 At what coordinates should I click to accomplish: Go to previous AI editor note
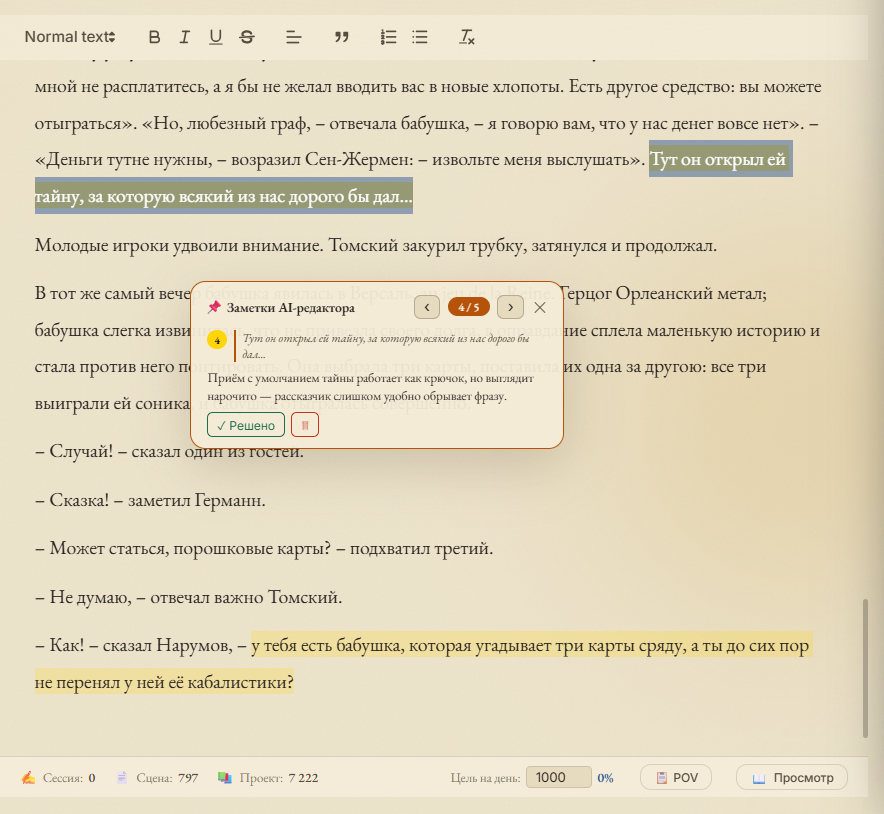click(427, 307)
